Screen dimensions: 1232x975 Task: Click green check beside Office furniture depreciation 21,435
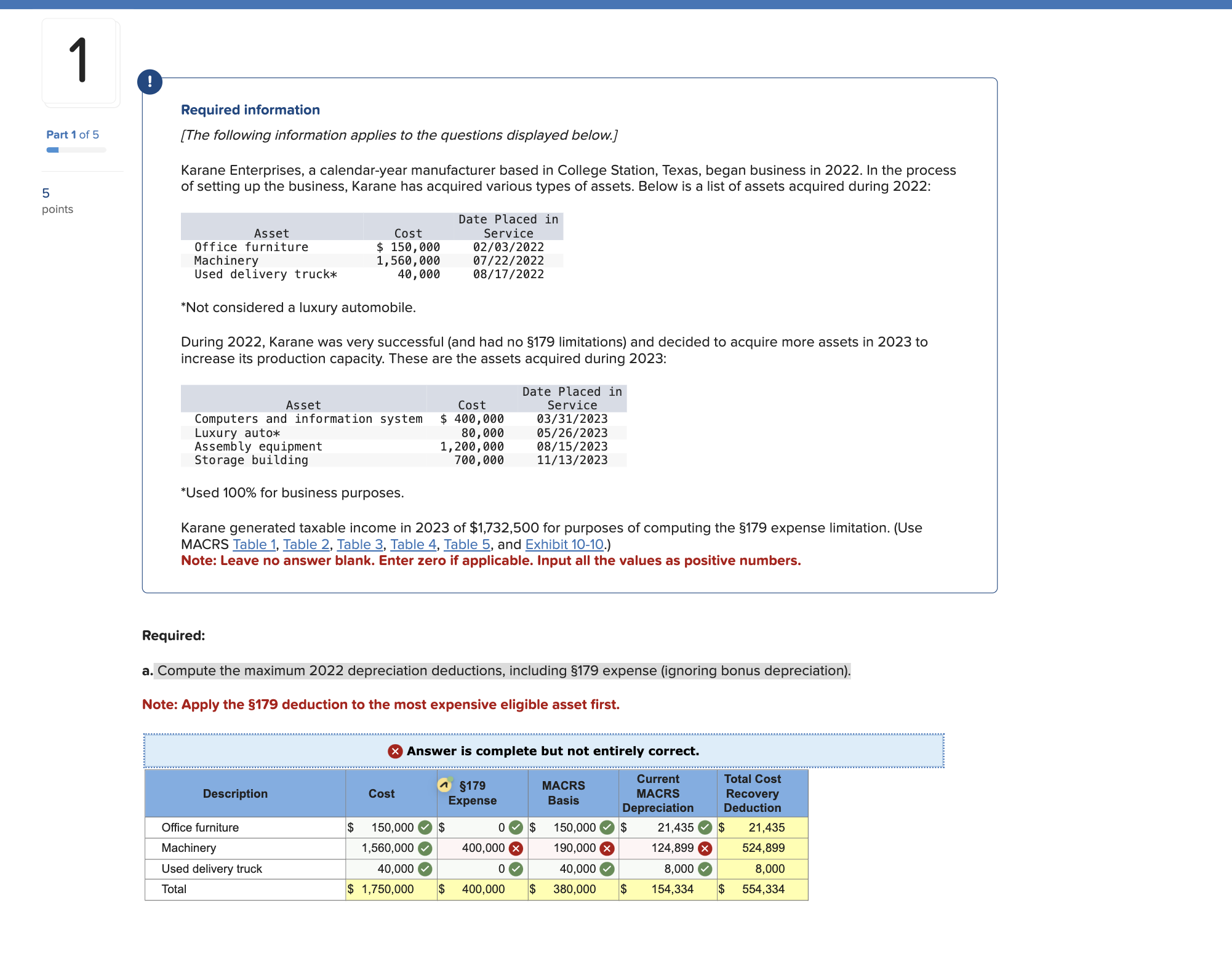[705, 827]
